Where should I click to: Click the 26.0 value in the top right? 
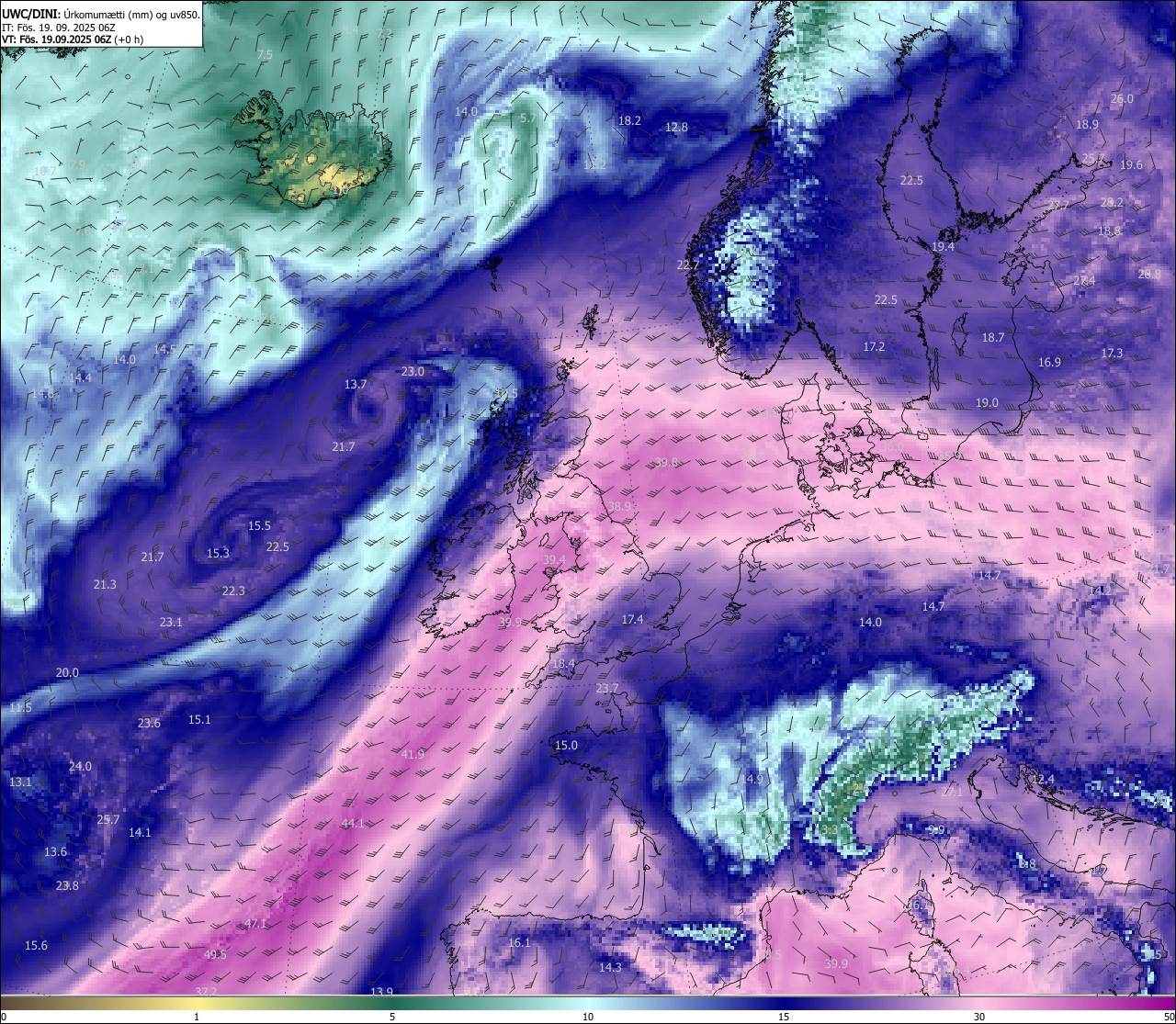(1122, 99)
